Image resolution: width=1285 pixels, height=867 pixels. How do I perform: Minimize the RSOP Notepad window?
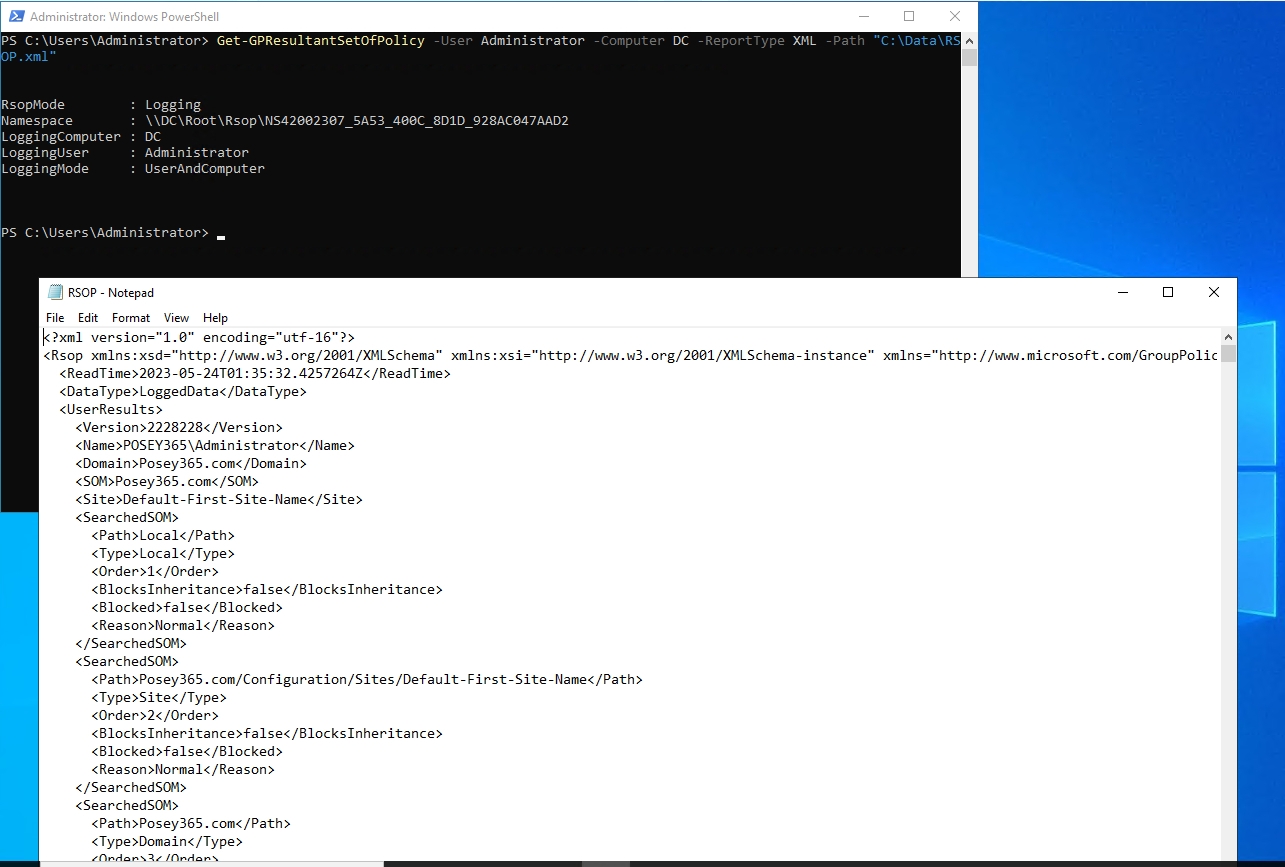(1122, 292)
